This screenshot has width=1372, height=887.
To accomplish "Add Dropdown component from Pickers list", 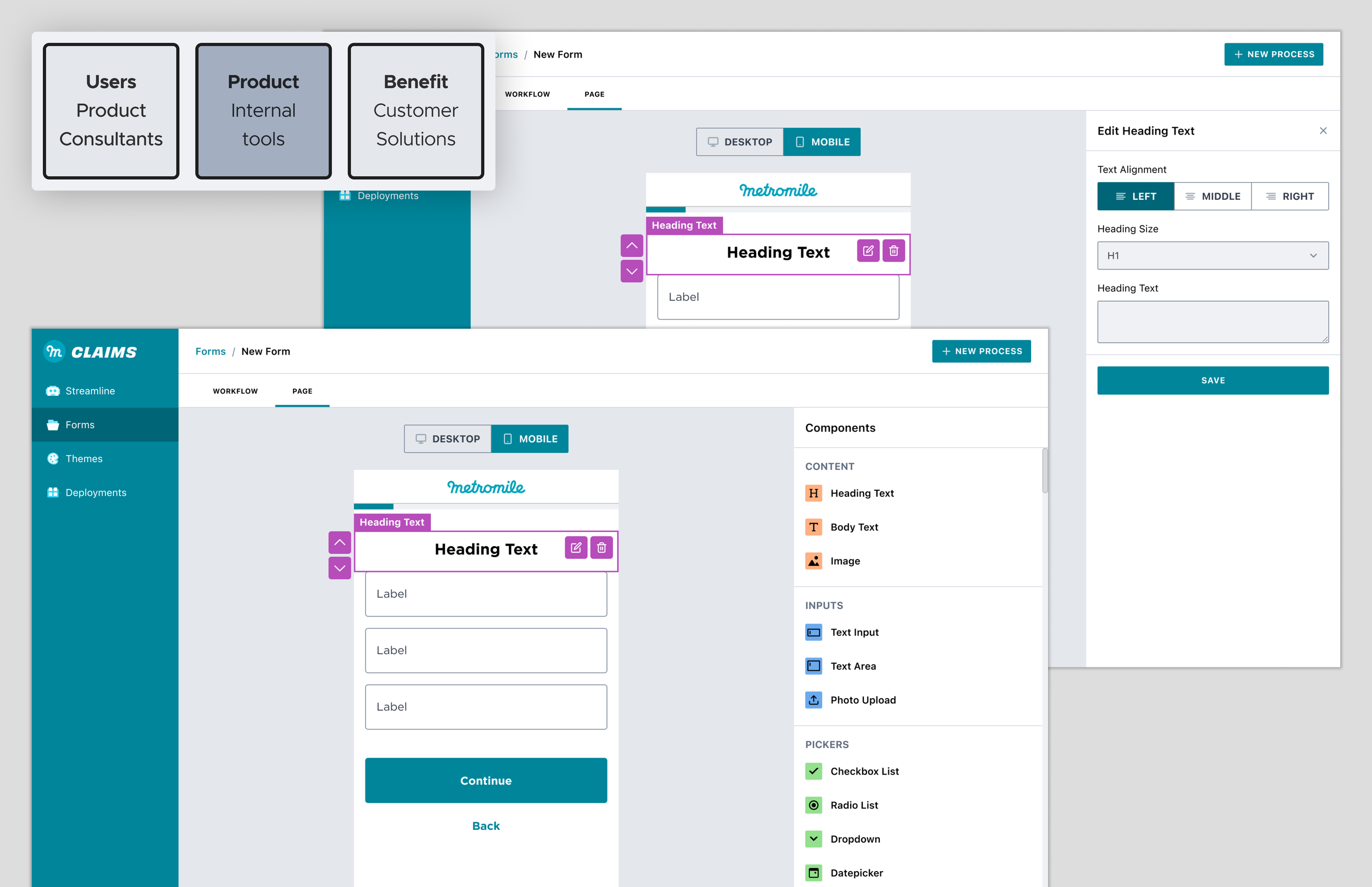I will coord(854,839).
